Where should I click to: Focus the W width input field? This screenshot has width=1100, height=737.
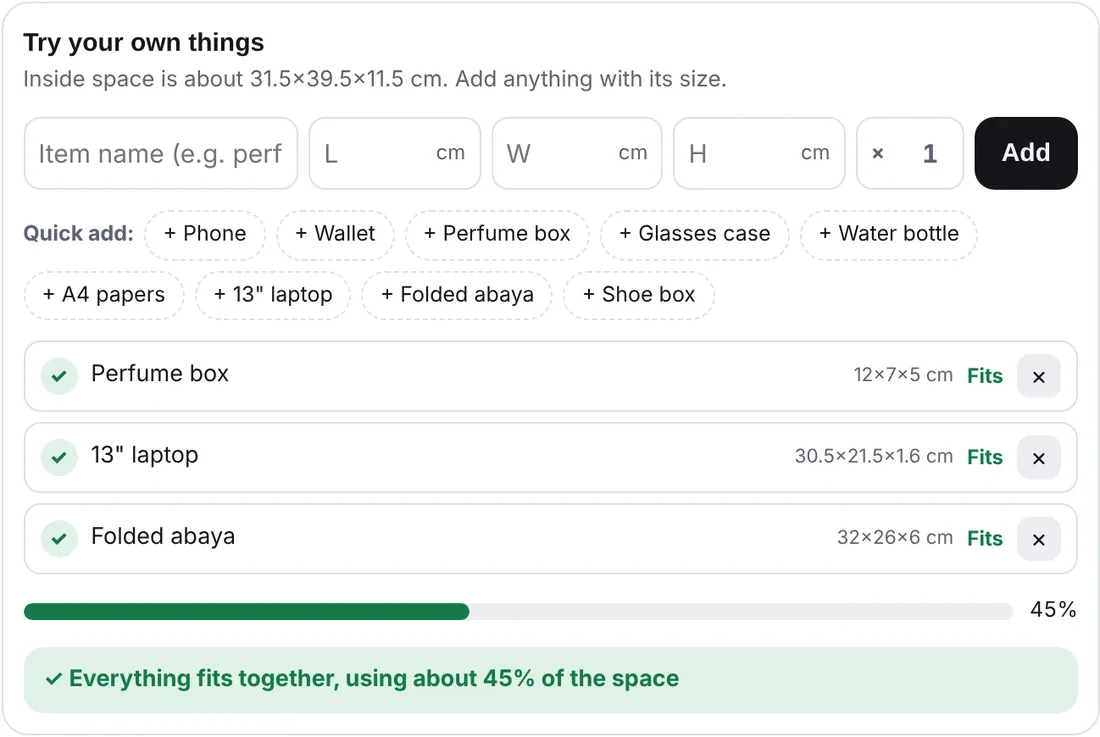577,153
